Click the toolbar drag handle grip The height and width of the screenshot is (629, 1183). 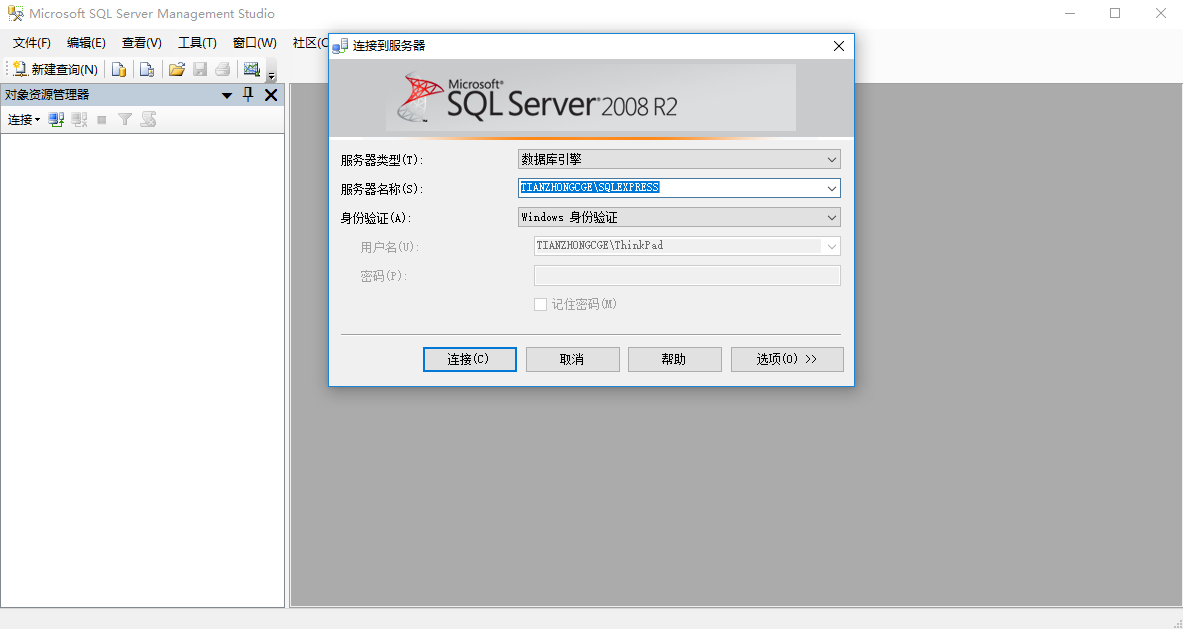coord(8,69)
